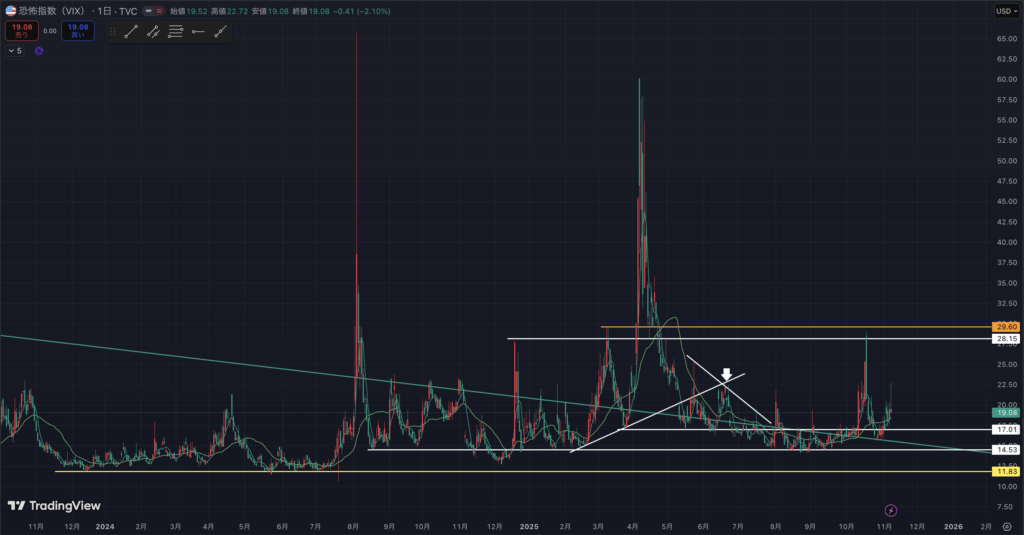Open chart settings gear in bottom-right corner
This screenshot has height=535, width=1024.
[1007, 525]
